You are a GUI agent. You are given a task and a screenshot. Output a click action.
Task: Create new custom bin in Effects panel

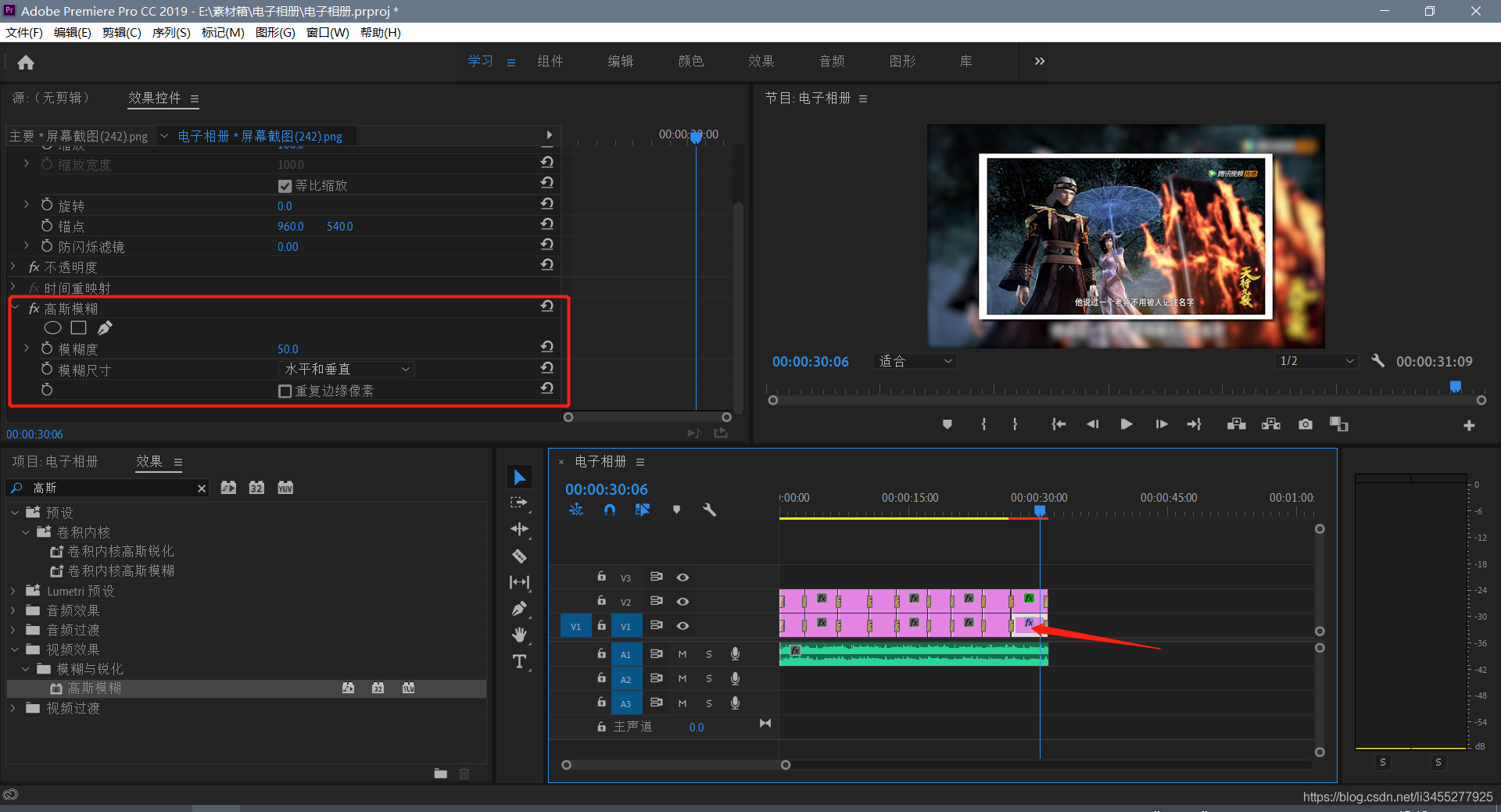[x=441, y=774]
